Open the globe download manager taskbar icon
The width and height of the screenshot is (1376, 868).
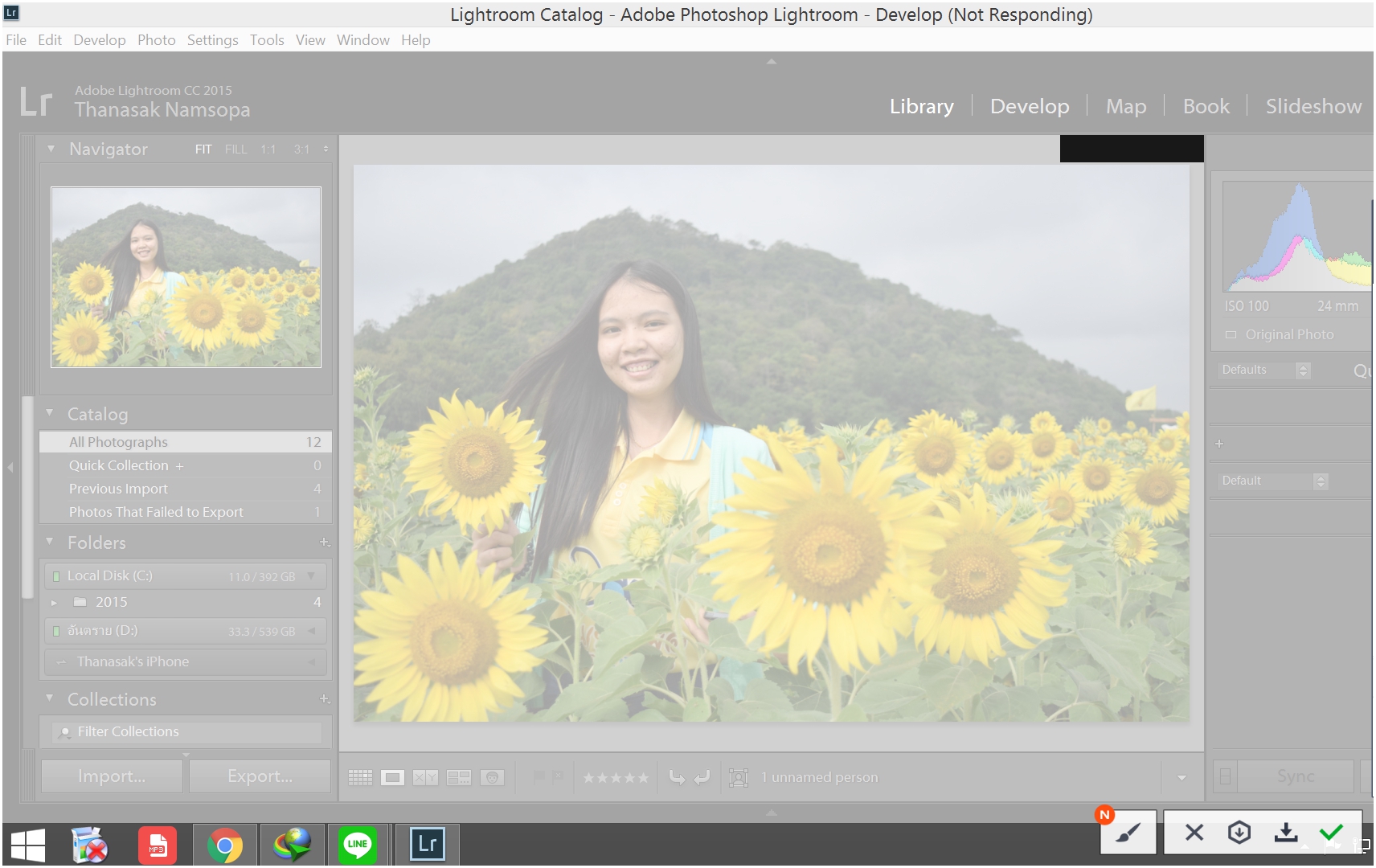(292, 845)
